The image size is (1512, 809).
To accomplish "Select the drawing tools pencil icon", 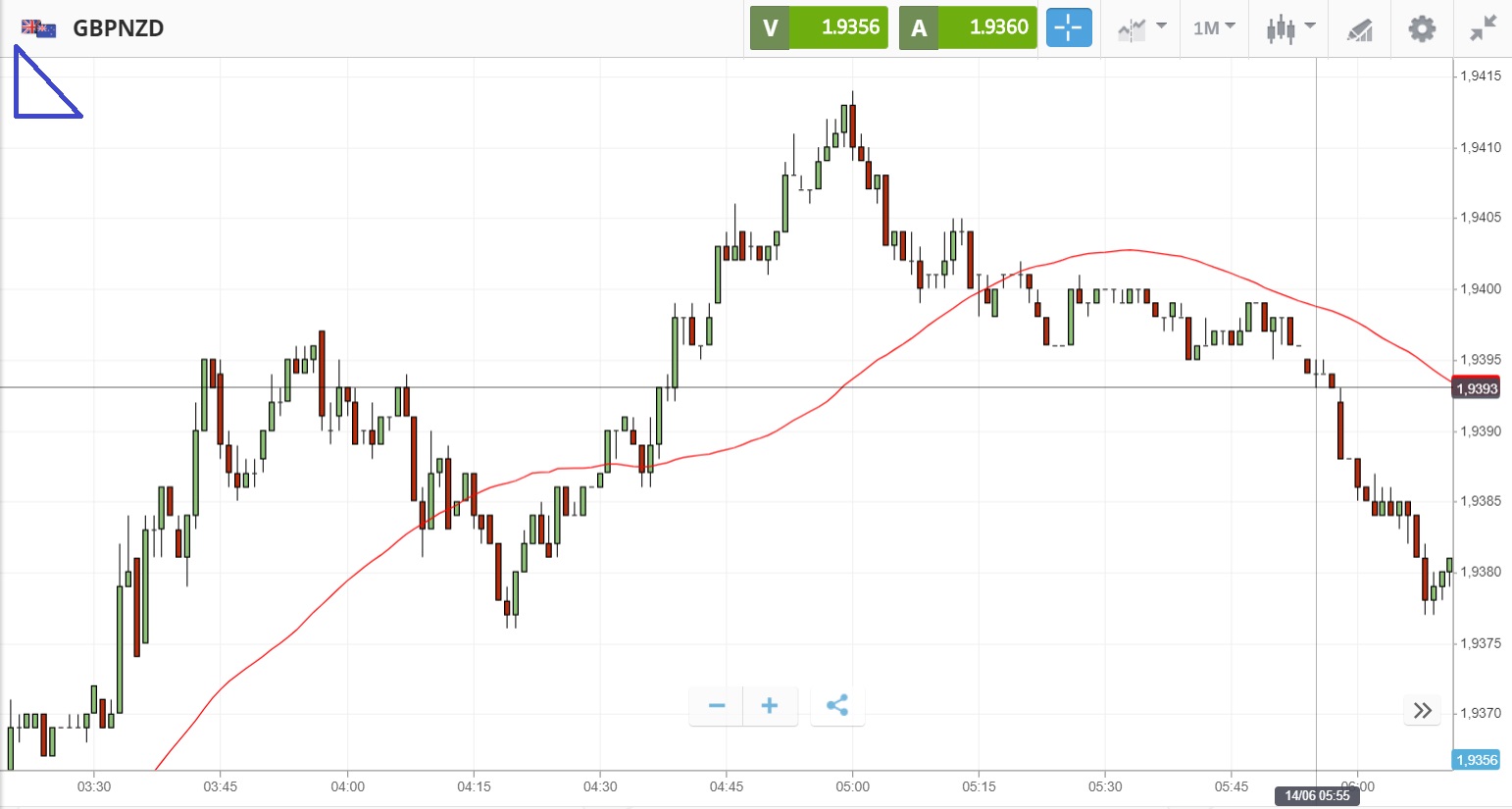I will [1359, 29].
